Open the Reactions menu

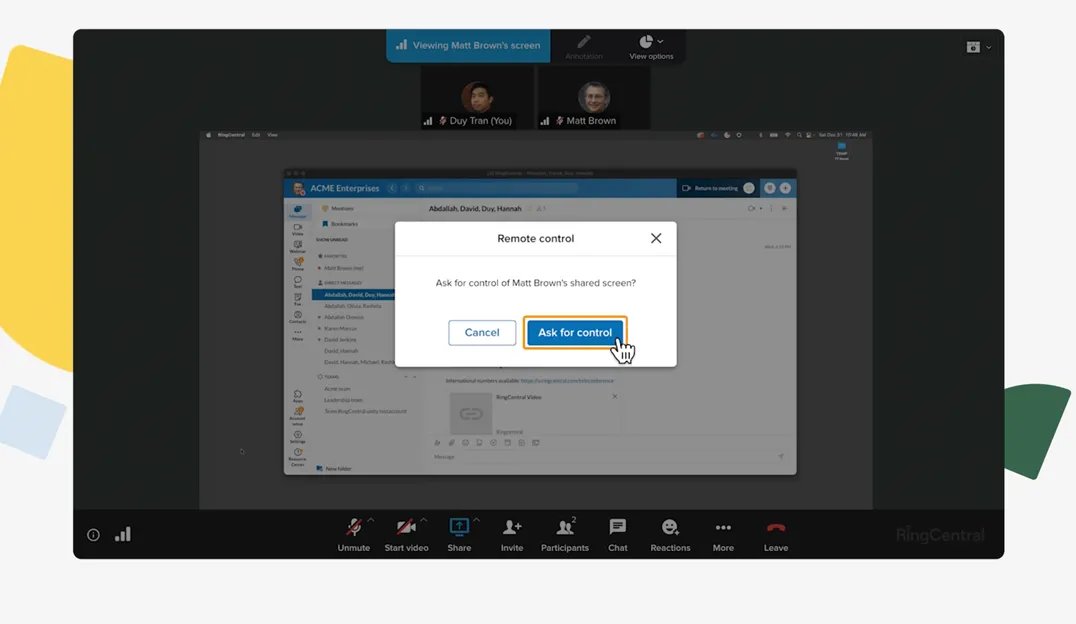point(670,534)
